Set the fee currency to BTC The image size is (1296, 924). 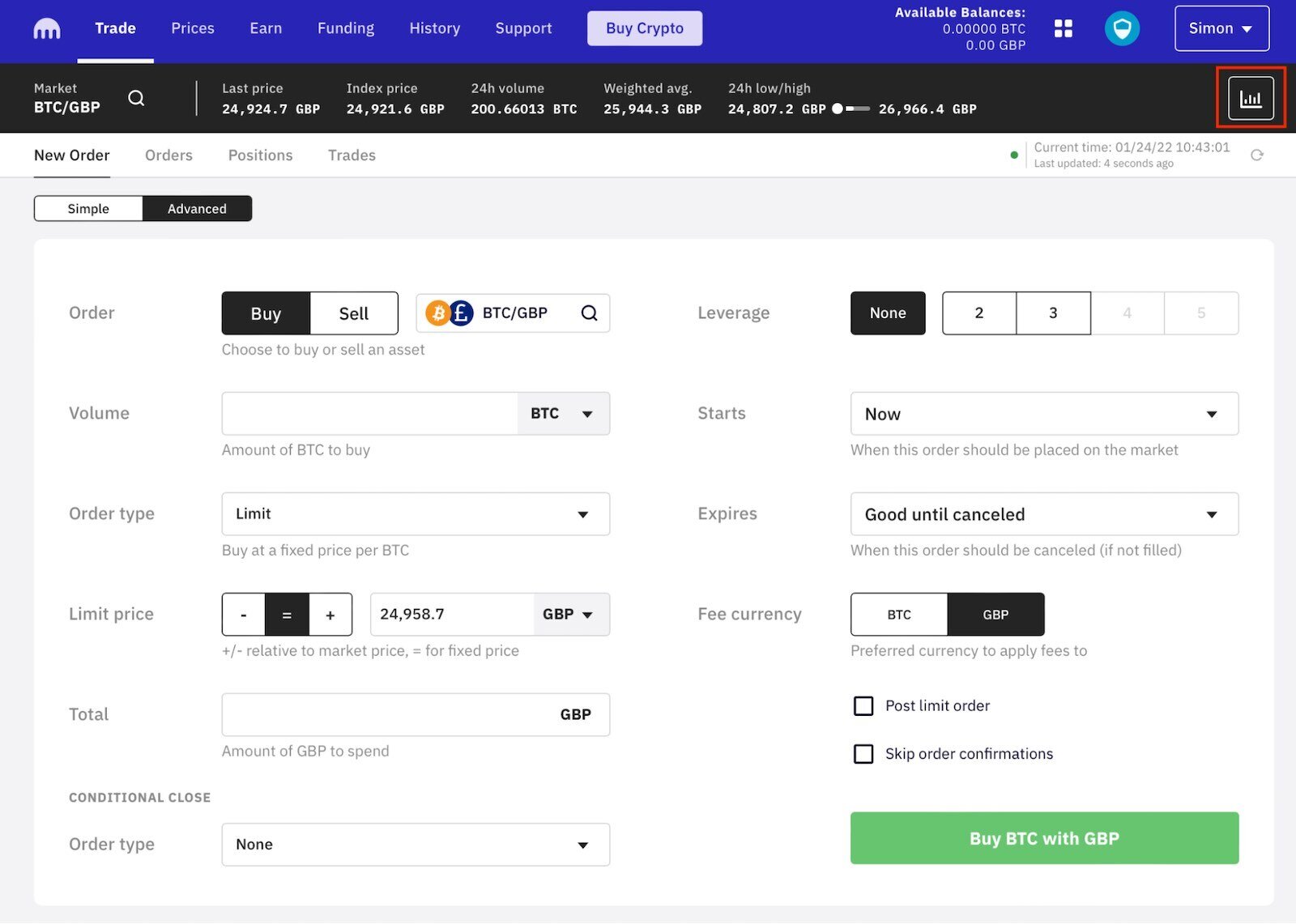click(899, 615)
